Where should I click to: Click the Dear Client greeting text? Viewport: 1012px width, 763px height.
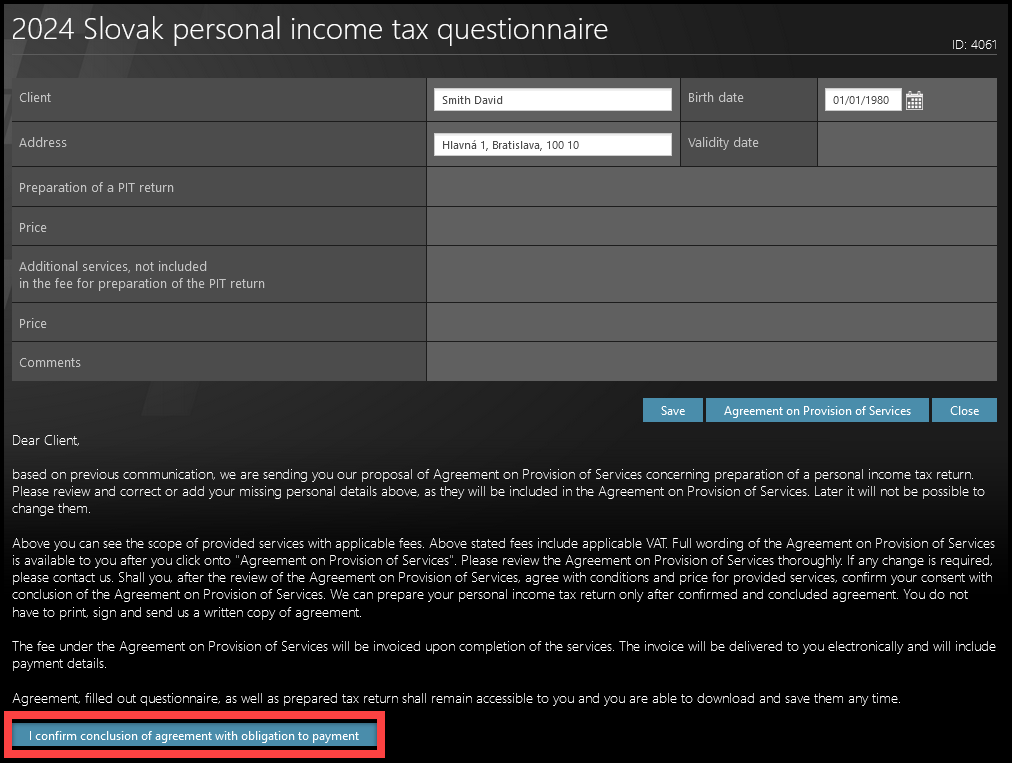click(45, 440)
